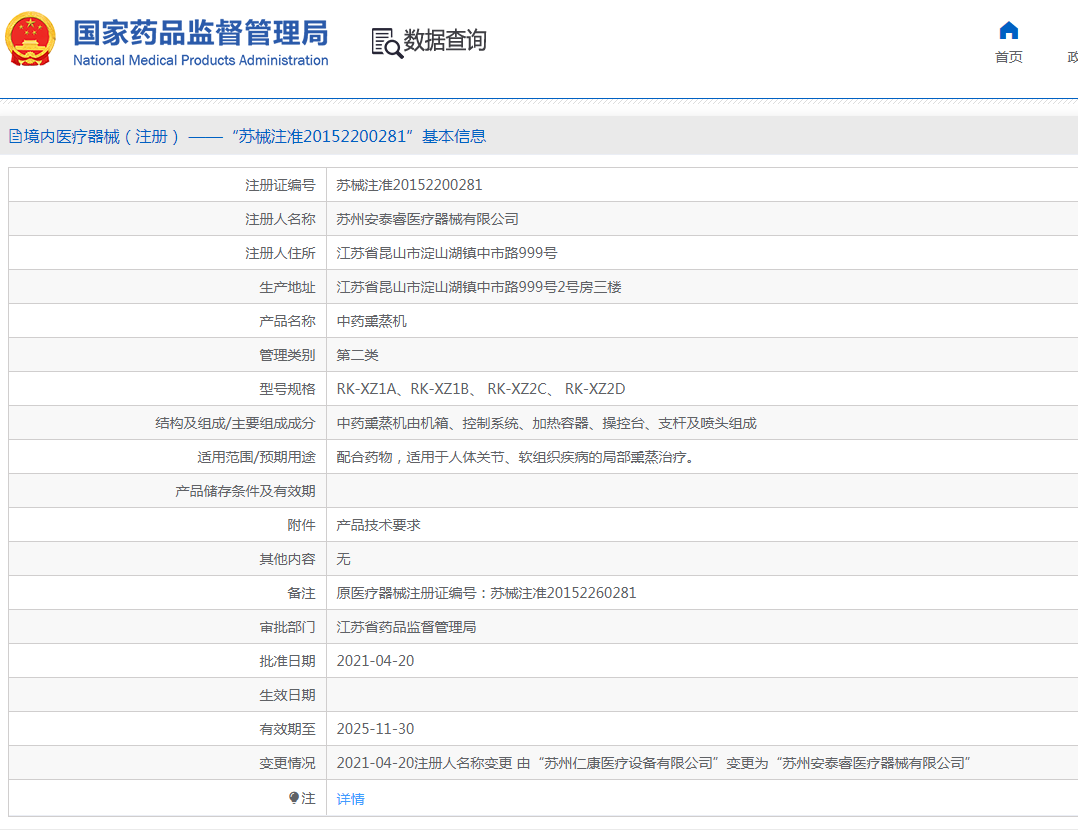Select approval date 2021-04-20

(x=375, y=661)
